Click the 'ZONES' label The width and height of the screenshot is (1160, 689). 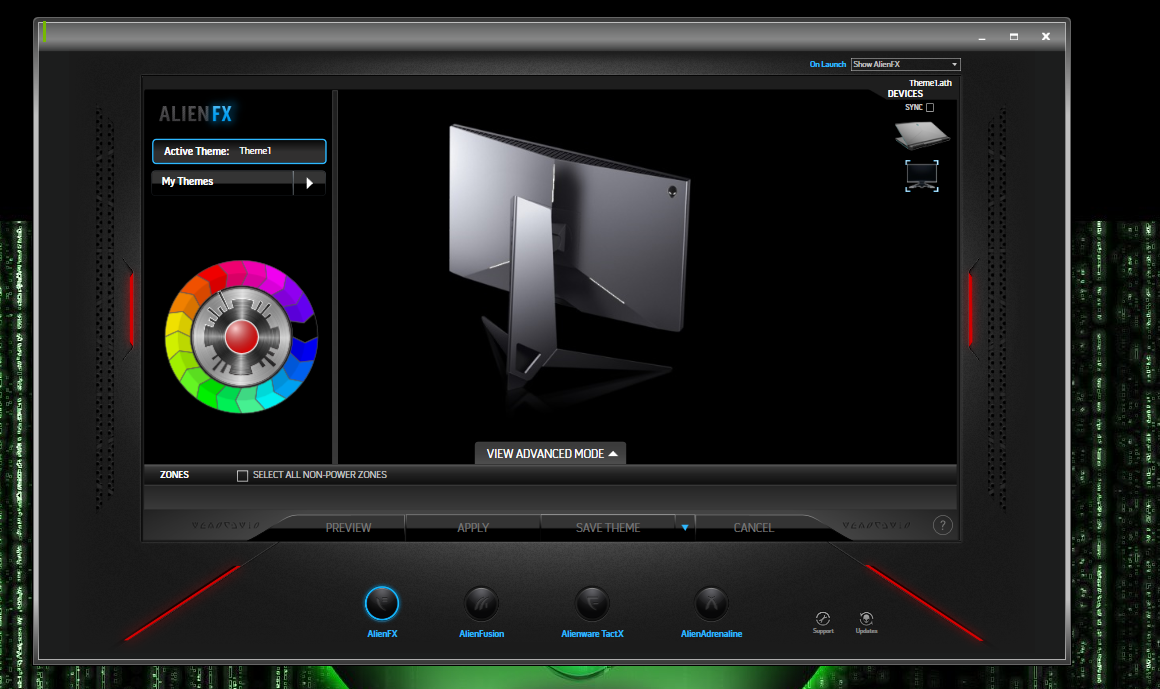coord(175,475)
